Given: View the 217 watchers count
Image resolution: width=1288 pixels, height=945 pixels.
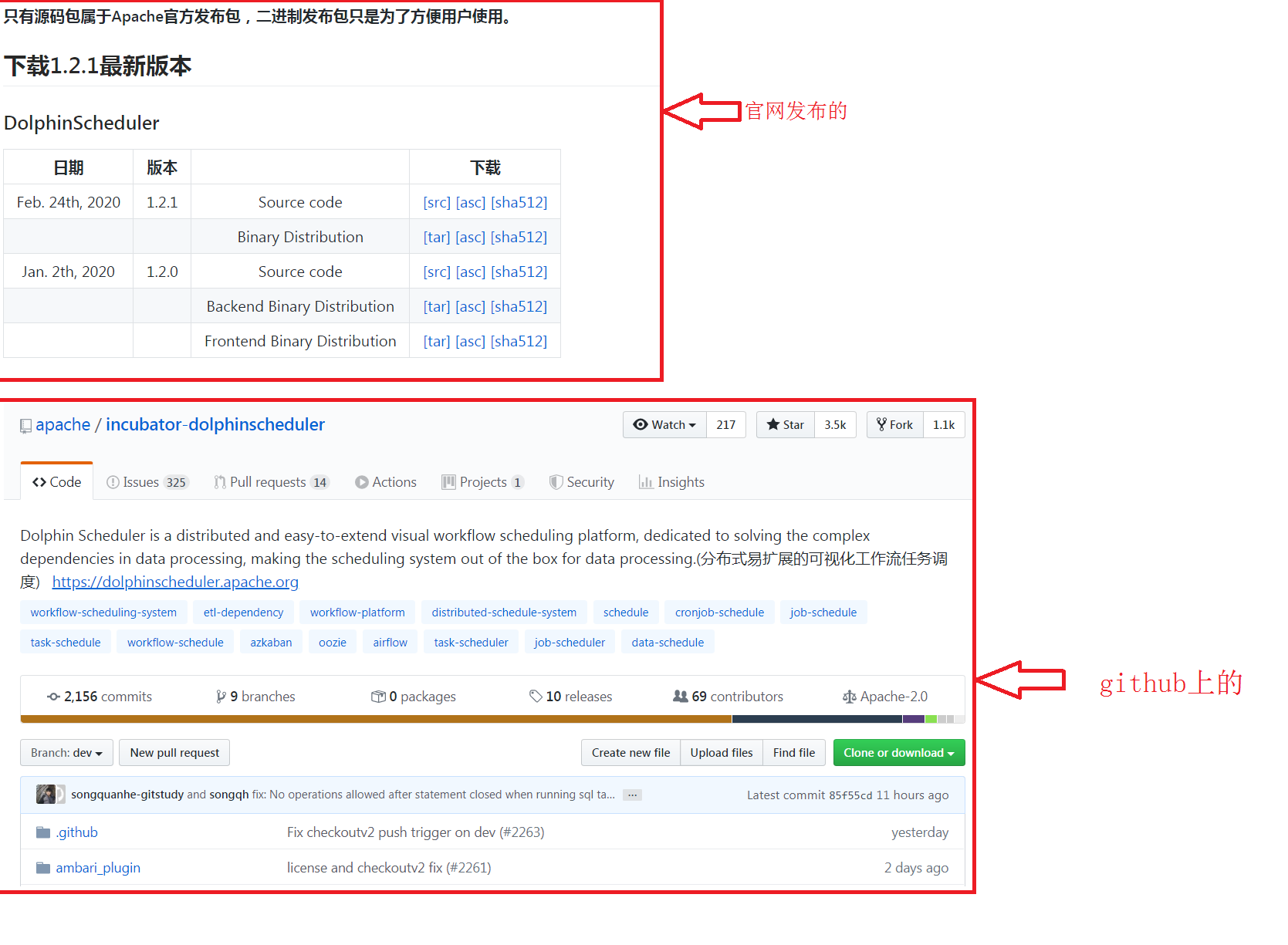Looking at the screenshot, I should pos(726,425).
